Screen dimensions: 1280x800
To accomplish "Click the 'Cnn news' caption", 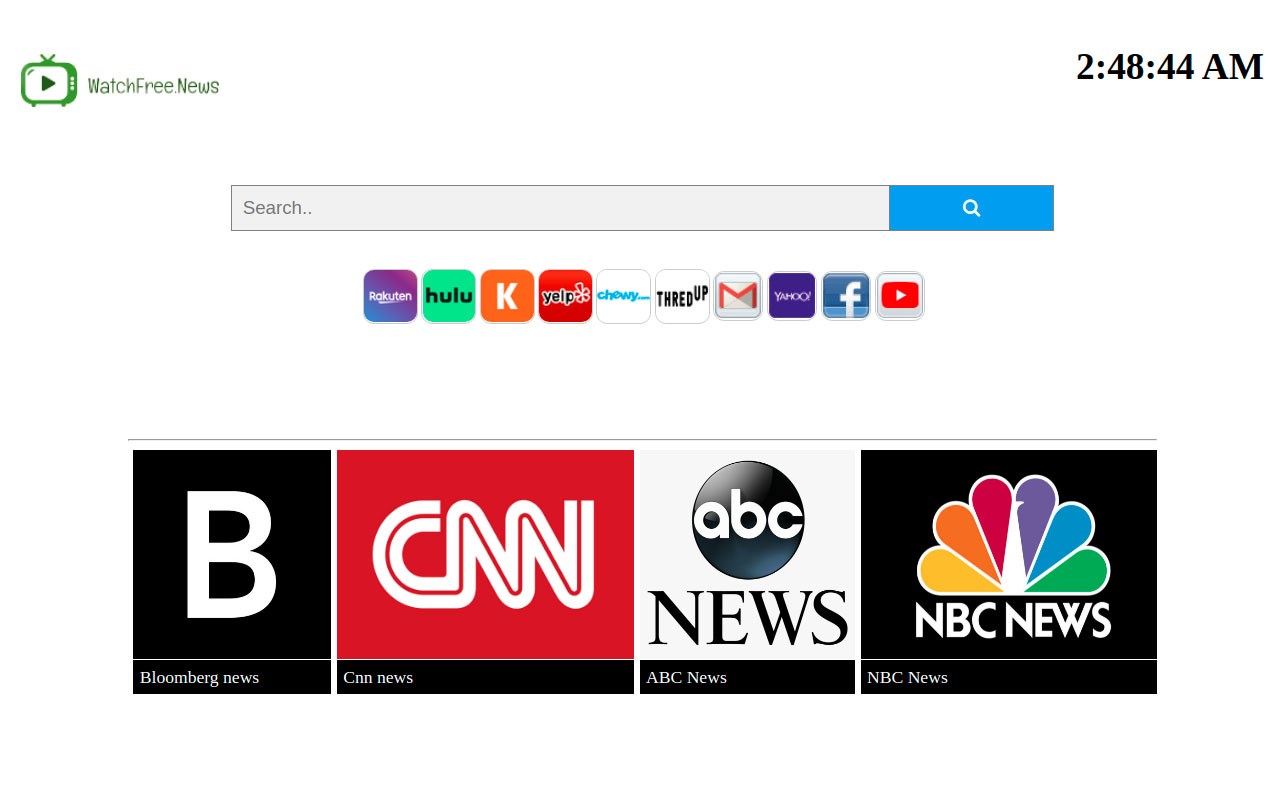I will (x=378, y=677).
